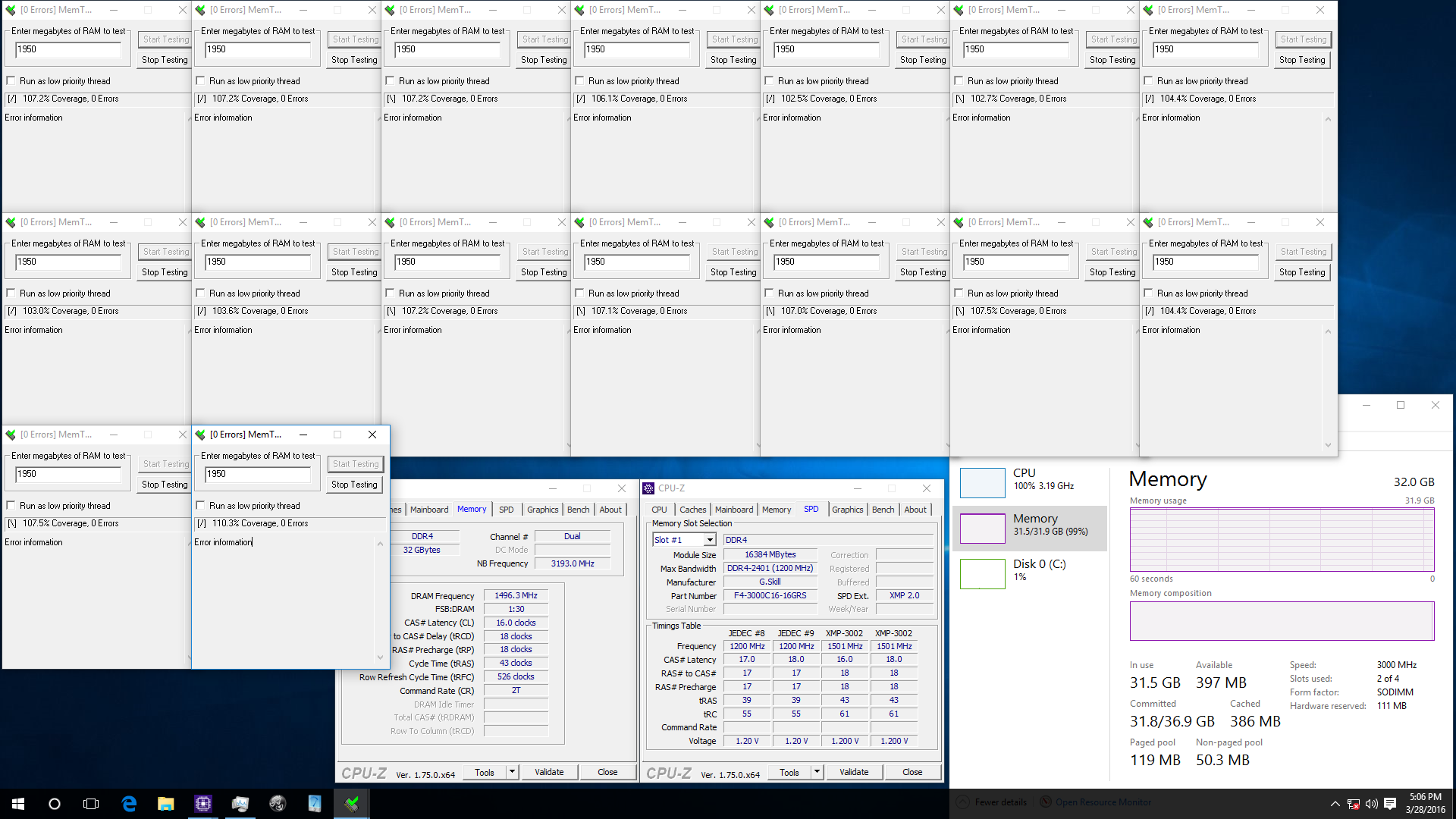
Task: Enable low priority thread in 110.3% MemTest
Action: tap(201, 506)
